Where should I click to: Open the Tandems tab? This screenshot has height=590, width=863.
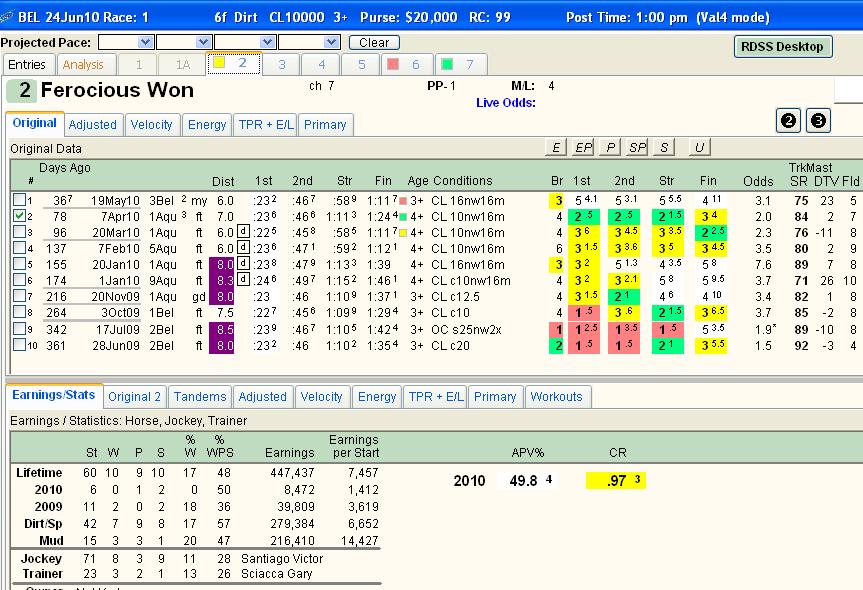200,396
